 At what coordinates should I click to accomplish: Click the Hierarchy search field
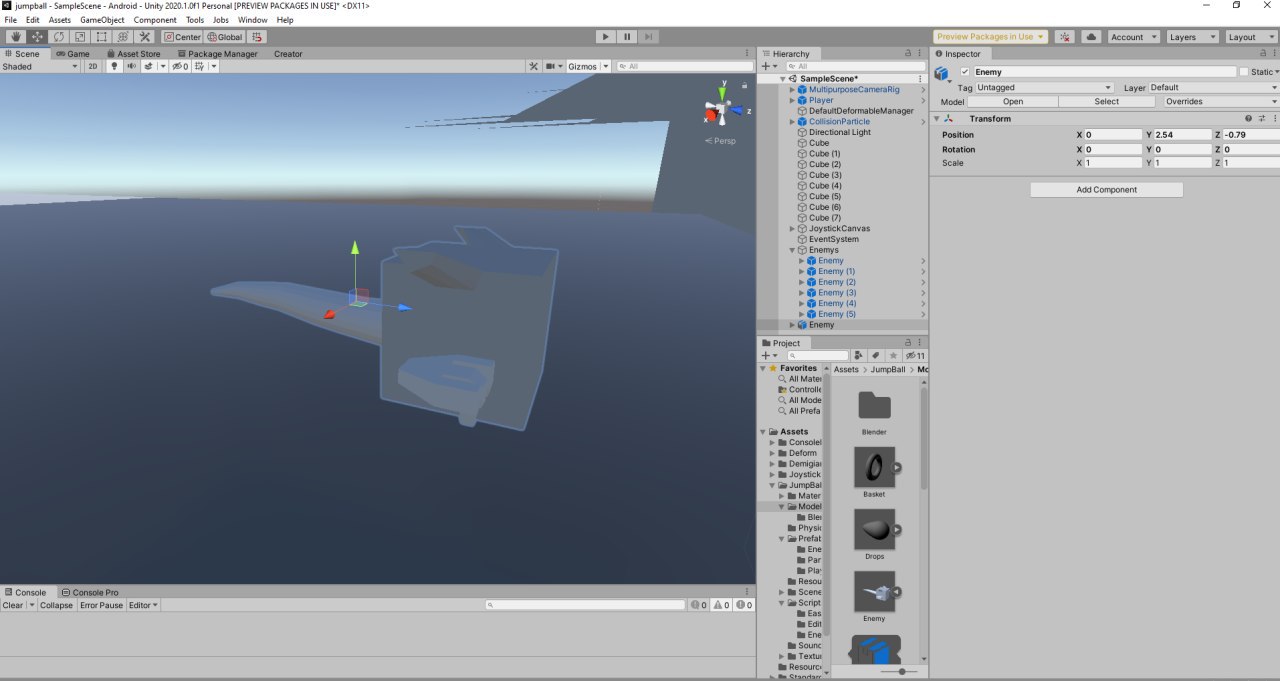(x=855, y=66)
